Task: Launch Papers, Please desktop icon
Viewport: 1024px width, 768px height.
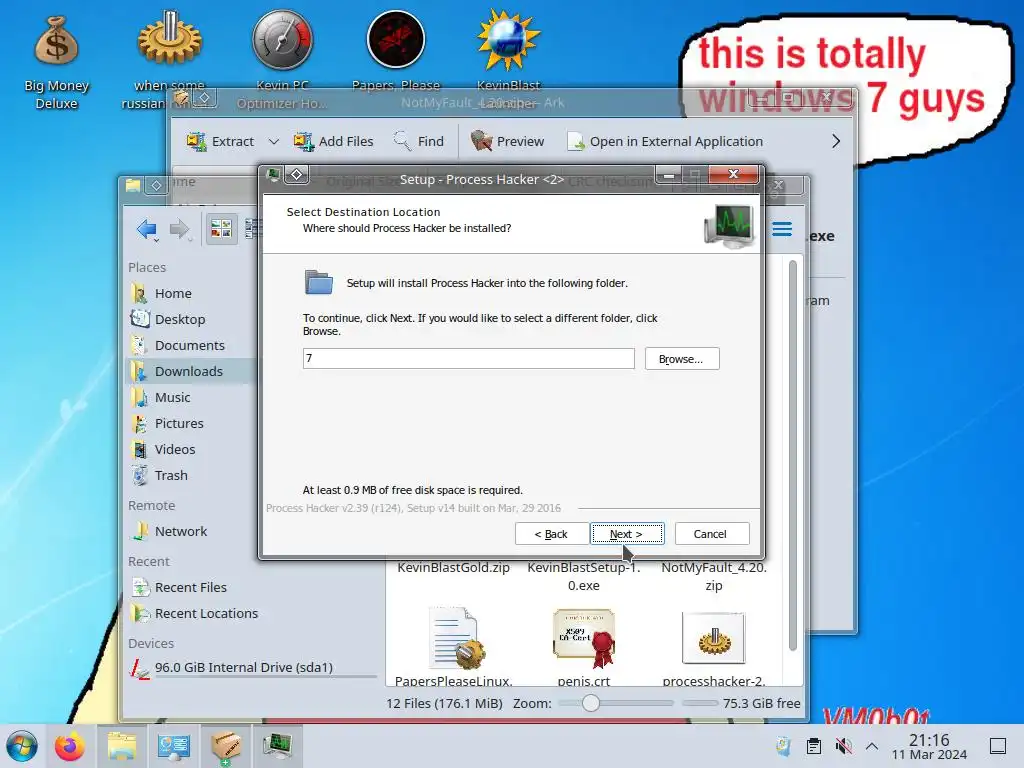Action: tap(396, 51)
